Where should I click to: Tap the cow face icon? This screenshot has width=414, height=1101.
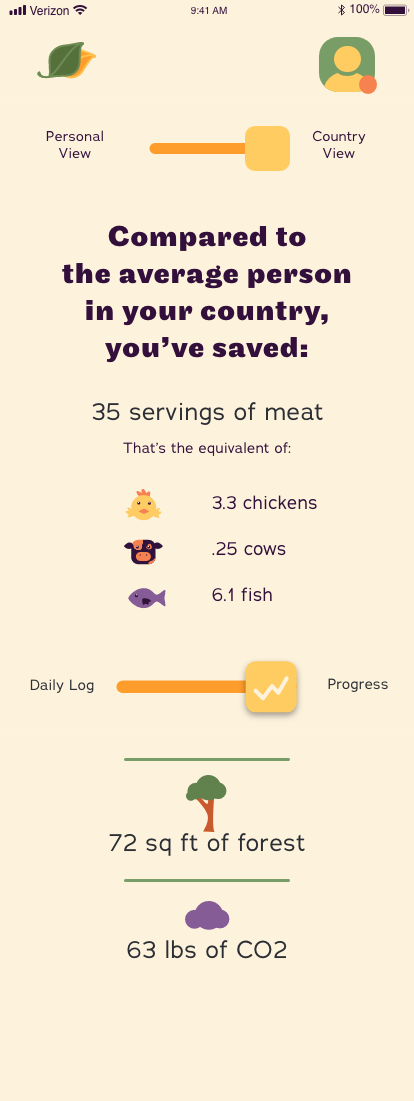[x=143, y=551]
